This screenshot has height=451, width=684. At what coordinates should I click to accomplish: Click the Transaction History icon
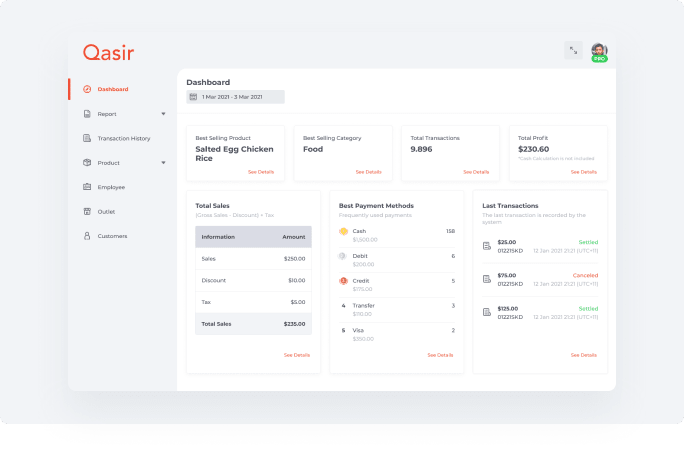coord(87,138)
